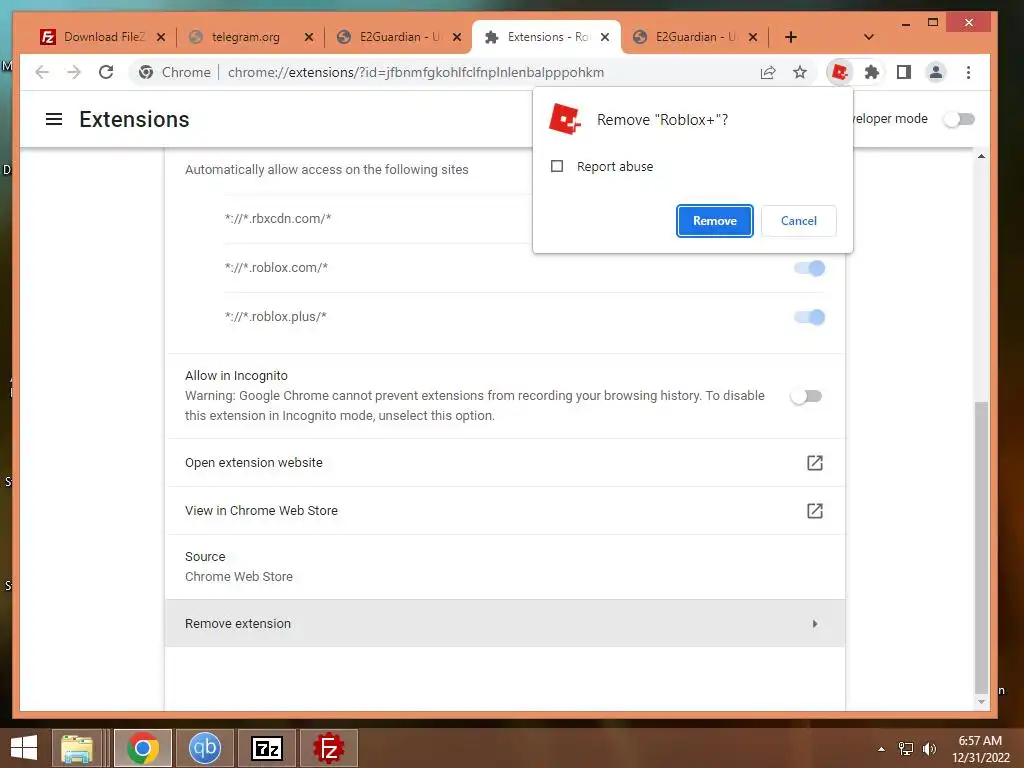Click Open extension website row
1024x768 pixels.
coord(505,462)
